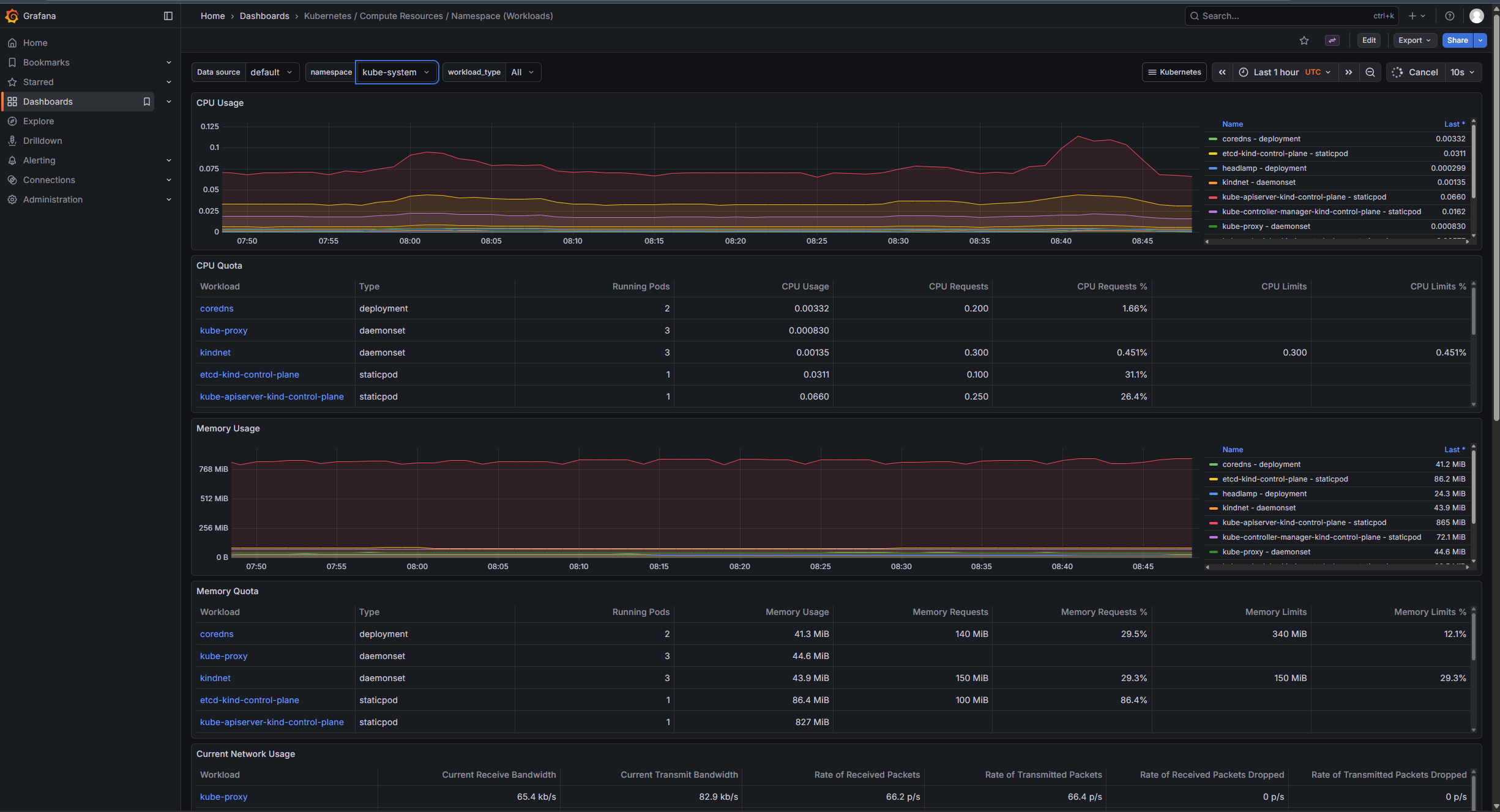The image size is (1500, 812).
Task: Toggle kube-proxy series in Memory Usage legend
Action: [x=1266, y=552]
